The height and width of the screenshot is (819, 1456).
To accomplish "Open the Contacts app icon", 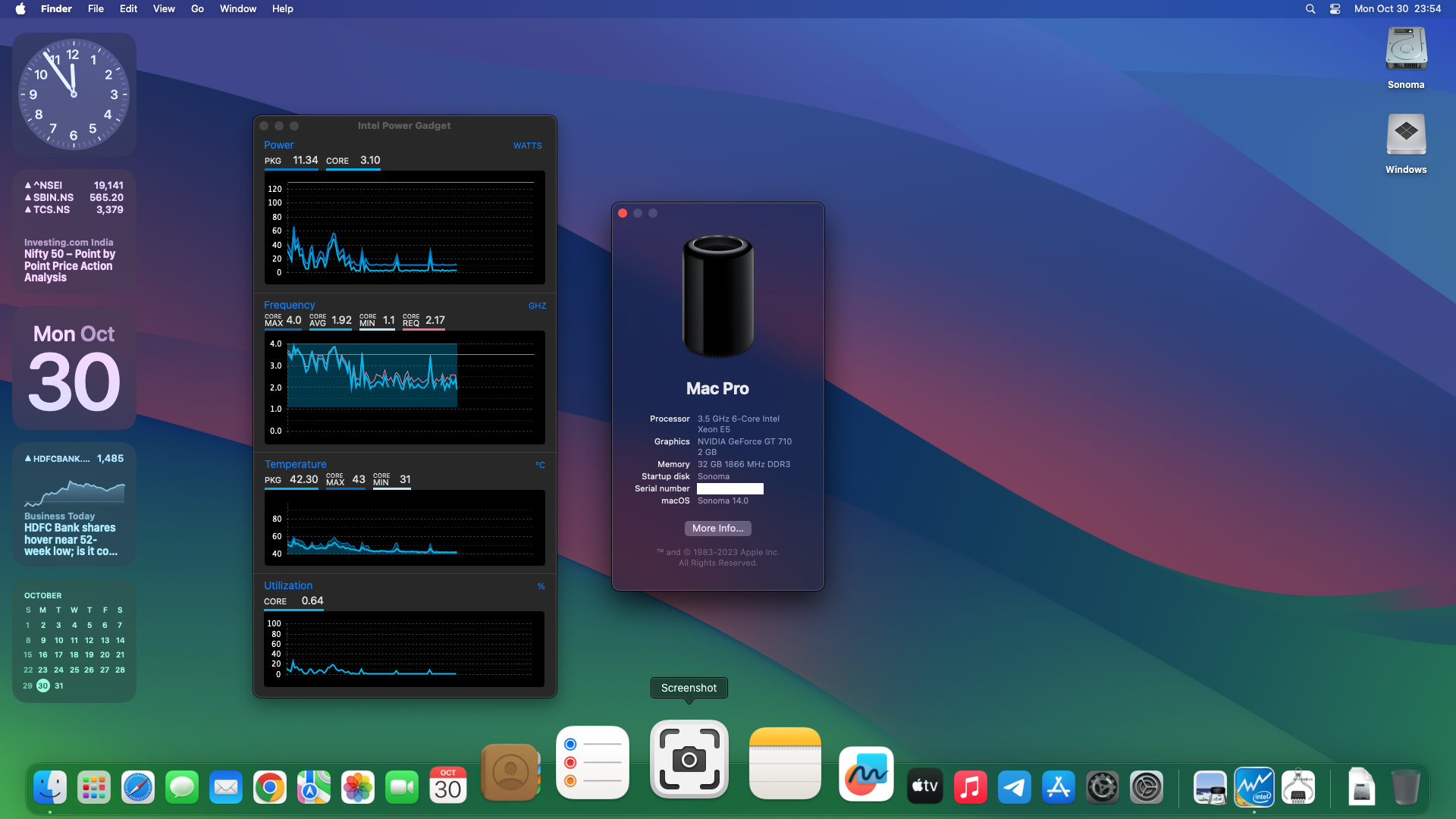I will (x=510, y=772).
